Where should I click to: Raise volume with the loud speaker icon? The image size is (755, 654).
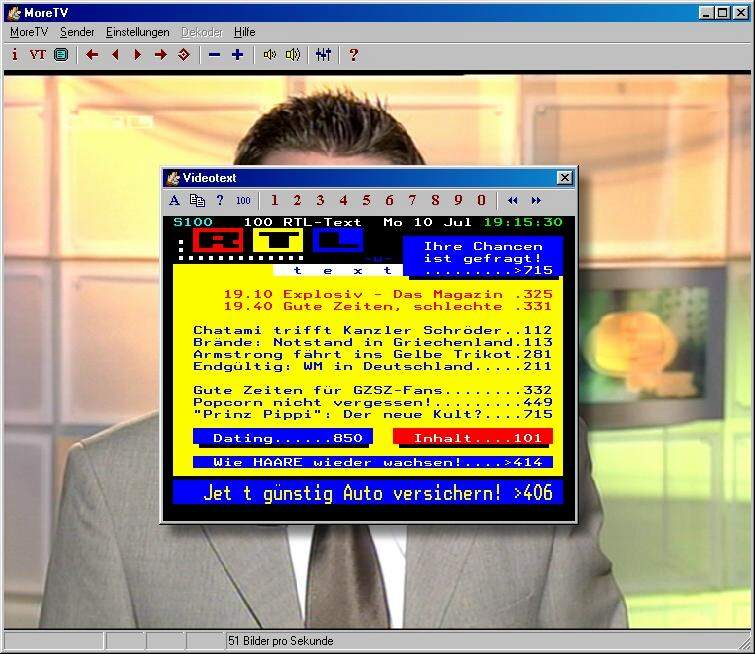coord(292,55)
